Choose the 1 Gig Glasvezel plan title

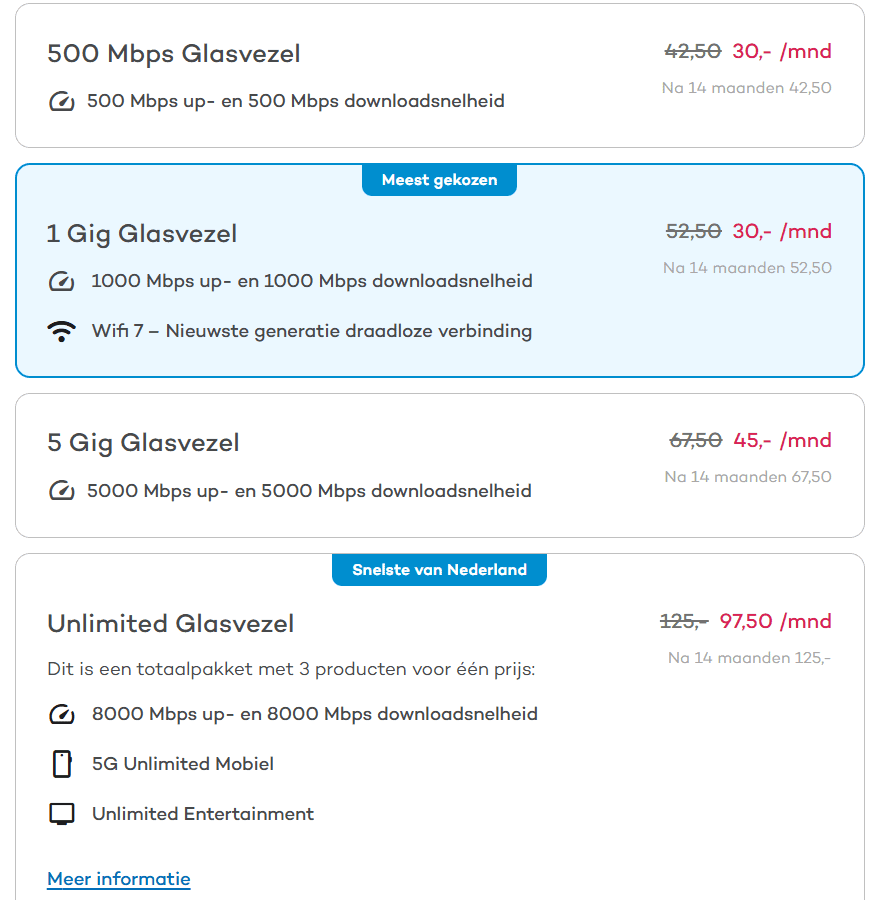pos(142,234)
